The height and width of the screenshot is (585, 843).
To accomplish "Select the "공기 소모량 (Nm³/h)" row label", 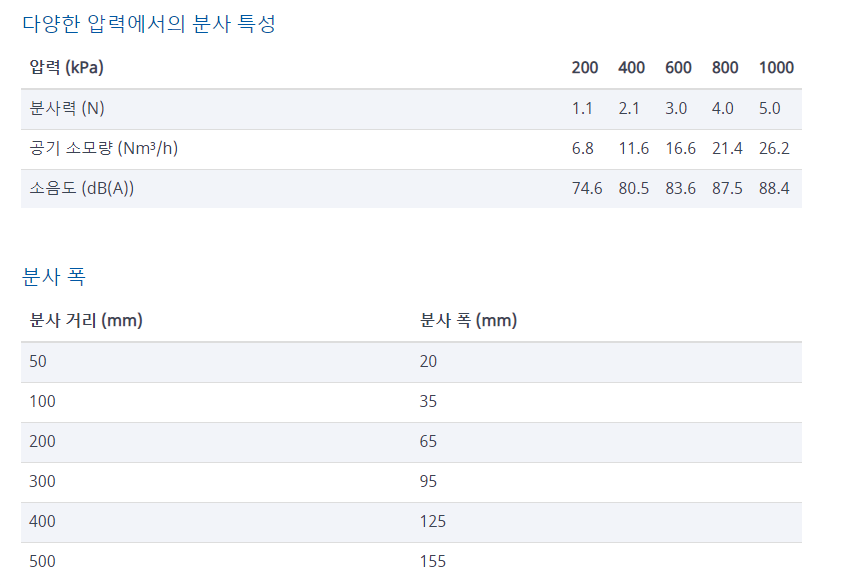I will (x=104, y=149).
